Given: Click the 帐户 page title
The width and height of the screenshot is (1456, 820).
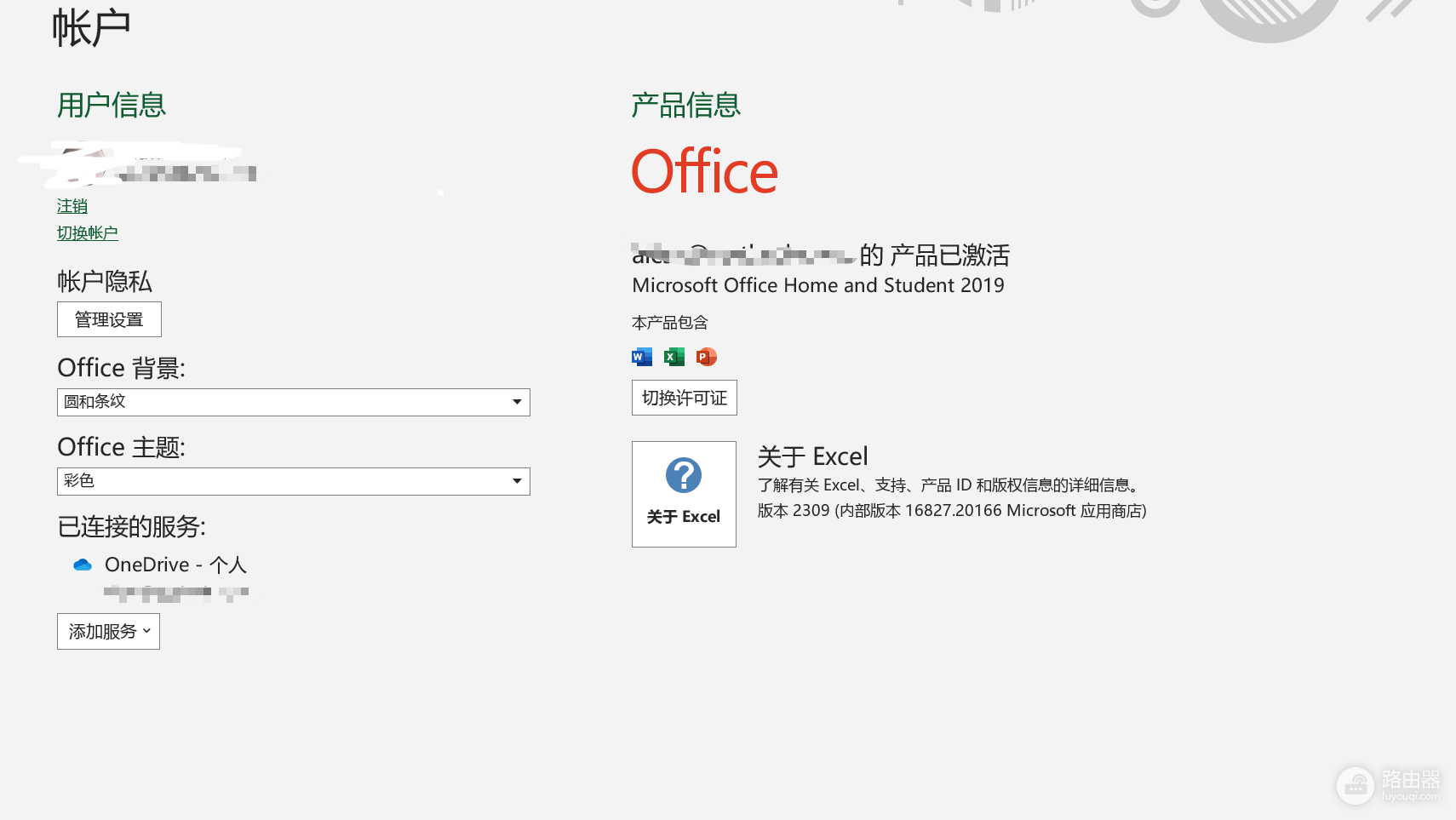Looking at the screenshot, I should [91, 28].
